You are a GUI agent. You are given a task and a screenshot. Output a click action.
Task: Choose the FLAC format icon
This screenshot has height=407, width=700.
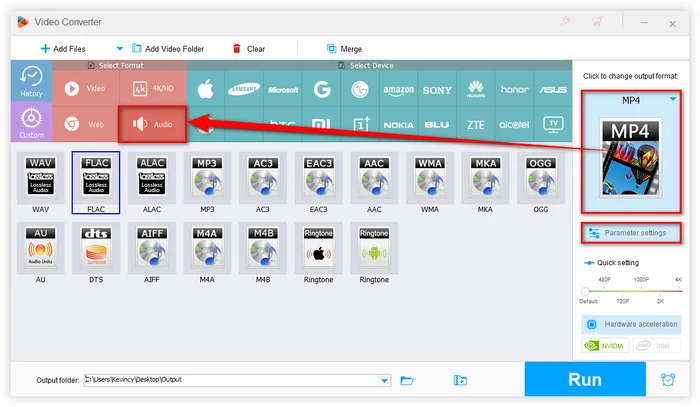(96, 178)
